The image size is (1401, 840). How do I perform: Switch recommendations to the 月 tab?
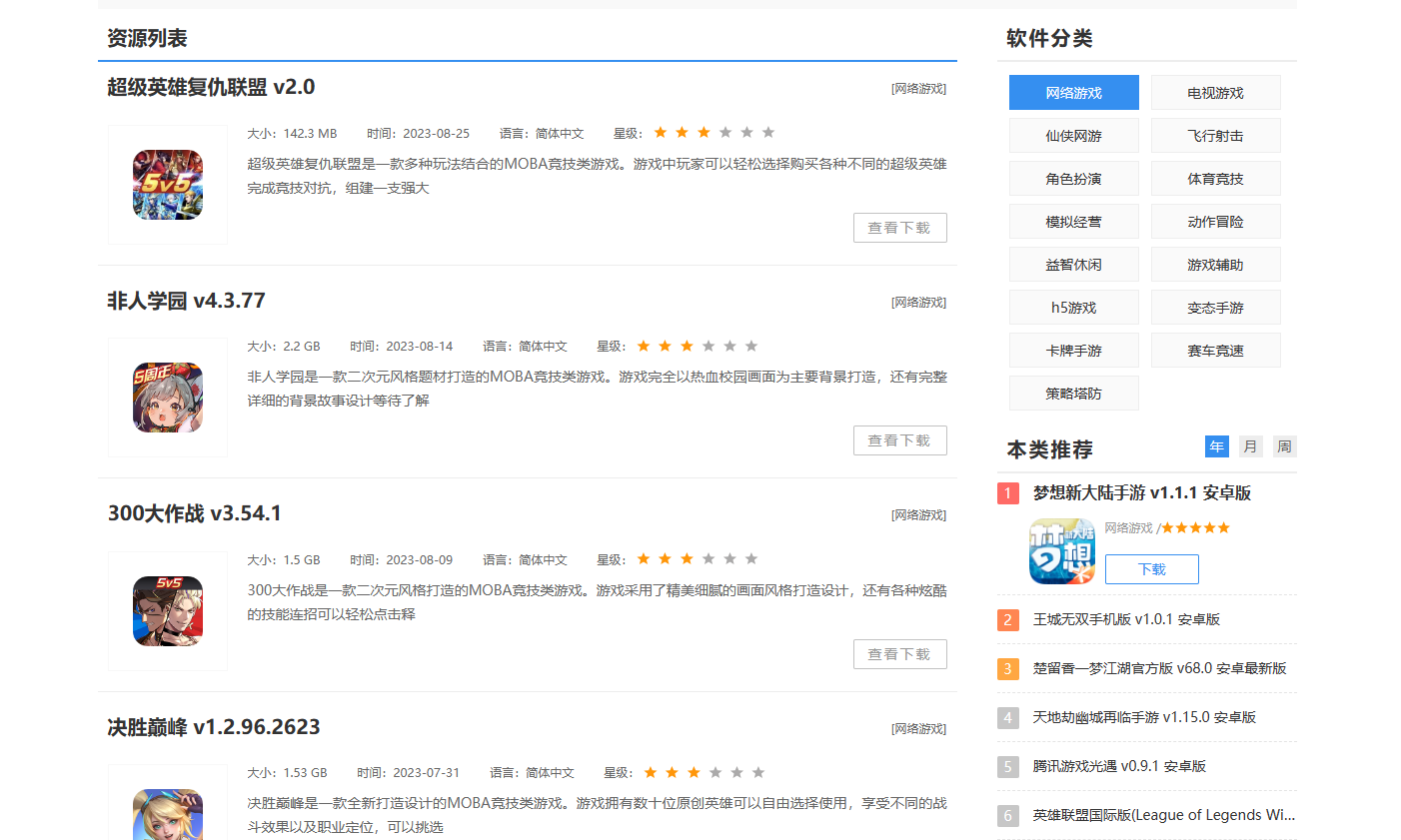coord(1250,446)
